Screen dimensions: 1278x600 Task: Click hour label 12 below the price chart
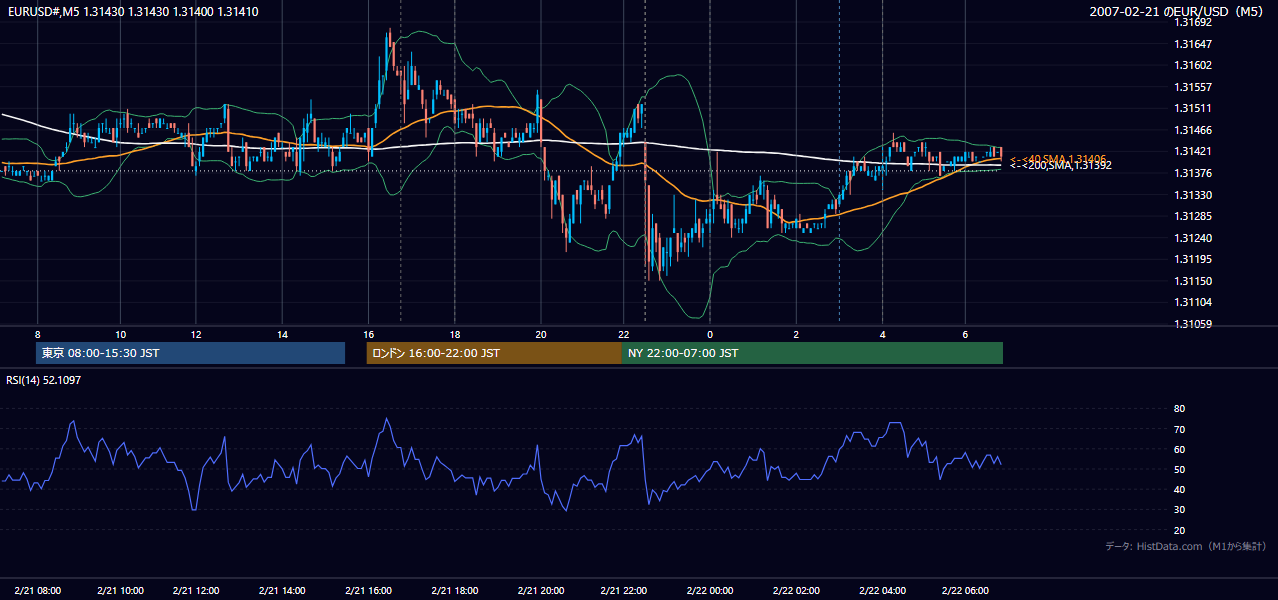pyautogui.click(x=196, y=334)
